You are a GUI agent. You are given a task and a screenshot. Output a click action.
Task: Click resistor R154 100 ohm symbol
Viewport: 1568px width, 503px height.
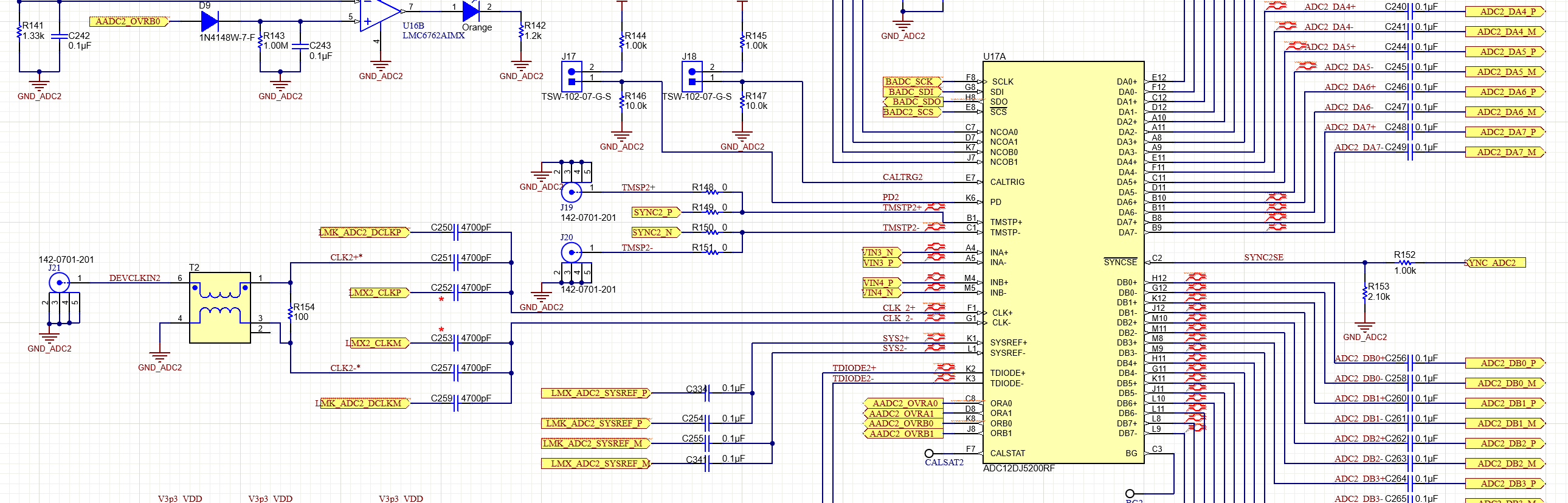(x=291, y=313)
